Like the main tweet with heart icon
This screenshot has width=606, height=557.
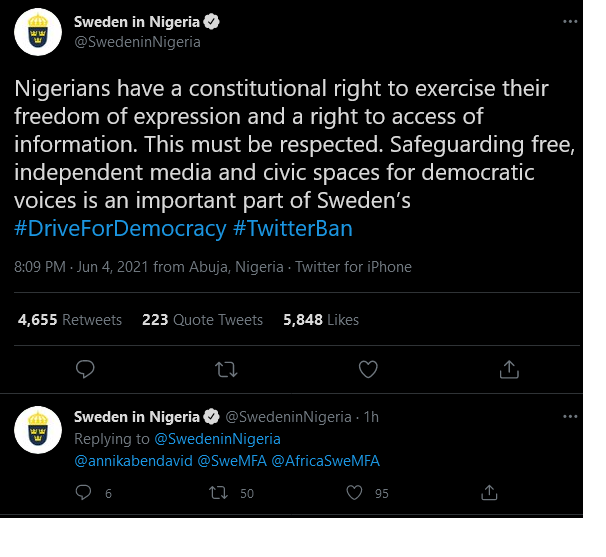click(368, 370)
